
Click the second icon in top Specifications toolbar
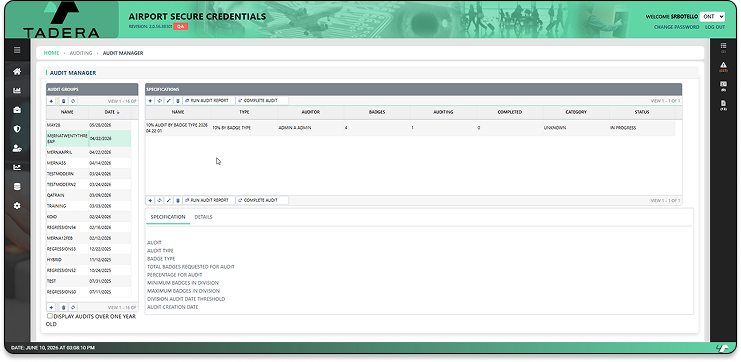tap(160, 101)
